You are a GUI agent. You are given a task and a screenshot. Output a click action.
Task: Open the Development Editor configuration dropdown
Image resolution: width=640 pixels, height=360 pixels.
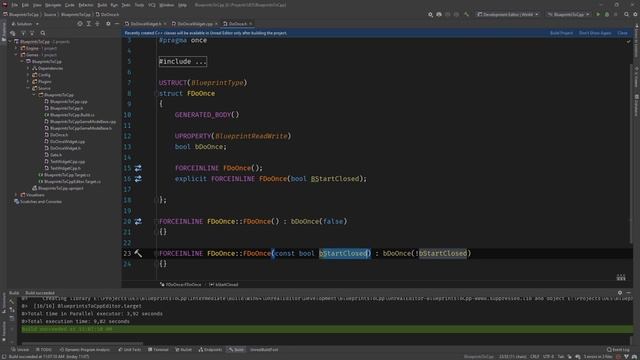coord(508,14)
